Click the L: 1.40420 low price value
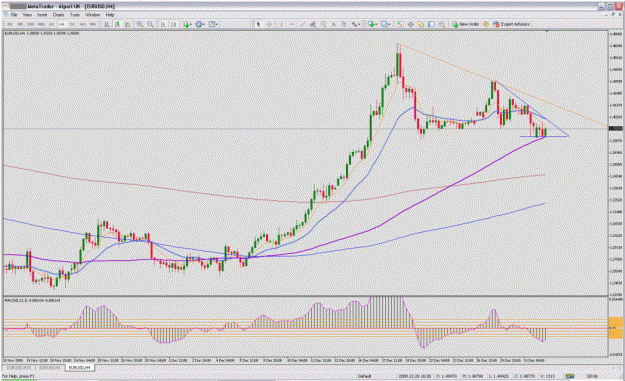 [499, 376]
